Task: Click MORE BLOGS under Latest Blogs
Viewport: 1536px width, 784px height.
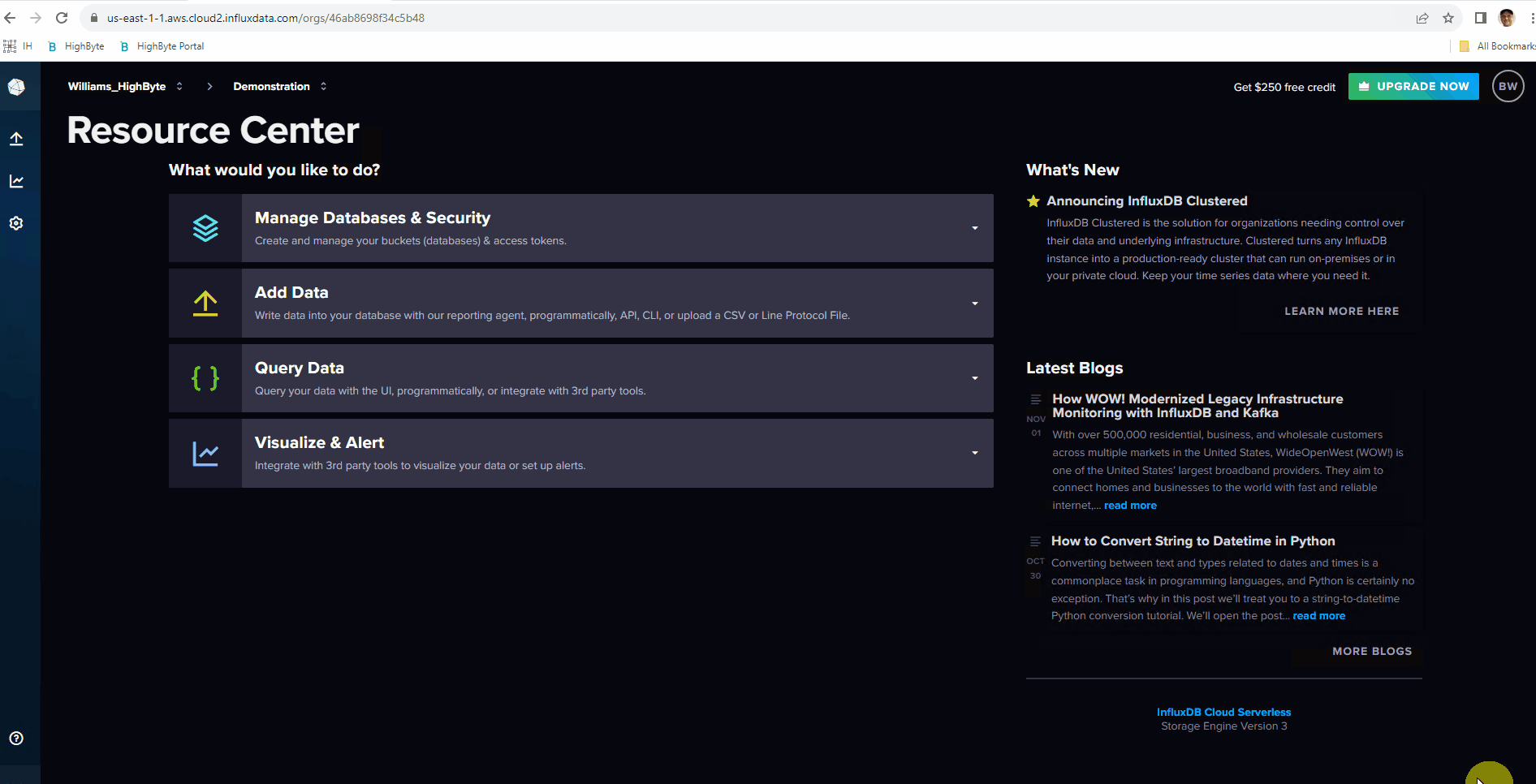Action: click(1371, 650)
